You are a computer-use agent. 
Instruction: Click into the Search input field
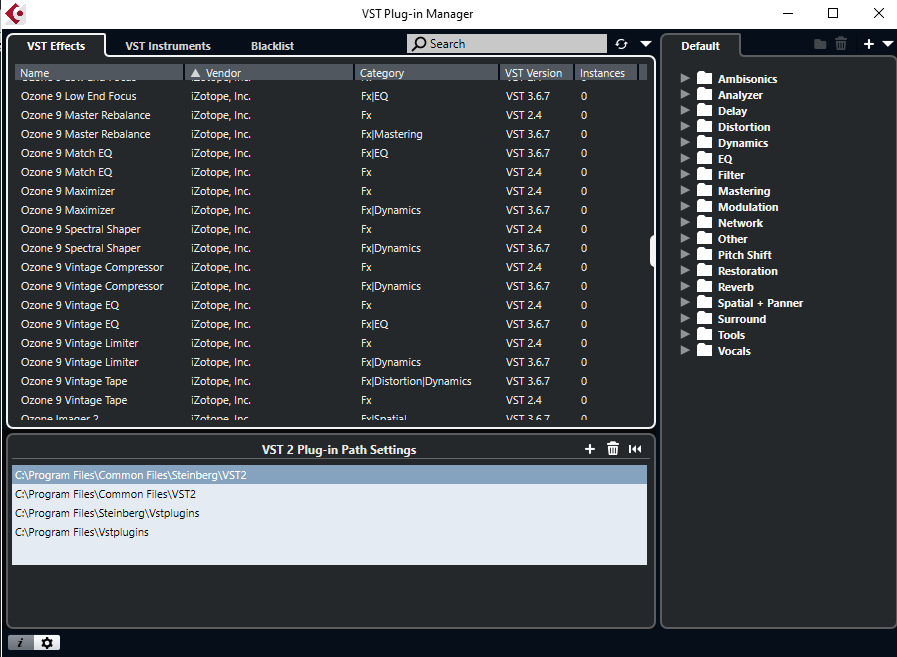pos(507,44)
